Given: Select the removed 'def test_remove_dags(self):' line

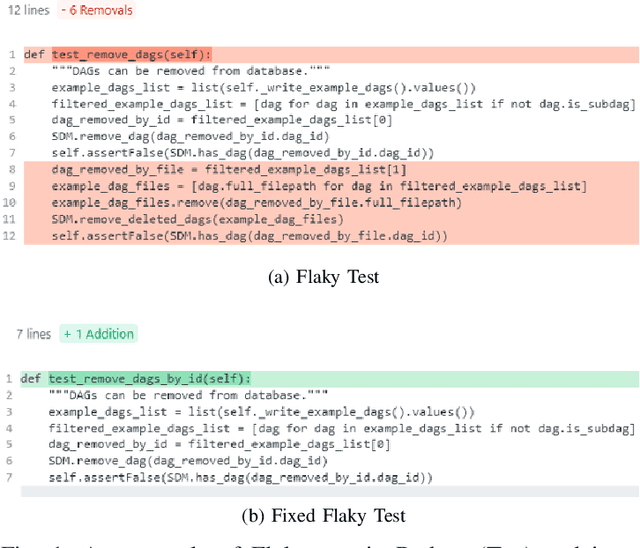Looking at the screenshot, I should click(131, 55).
